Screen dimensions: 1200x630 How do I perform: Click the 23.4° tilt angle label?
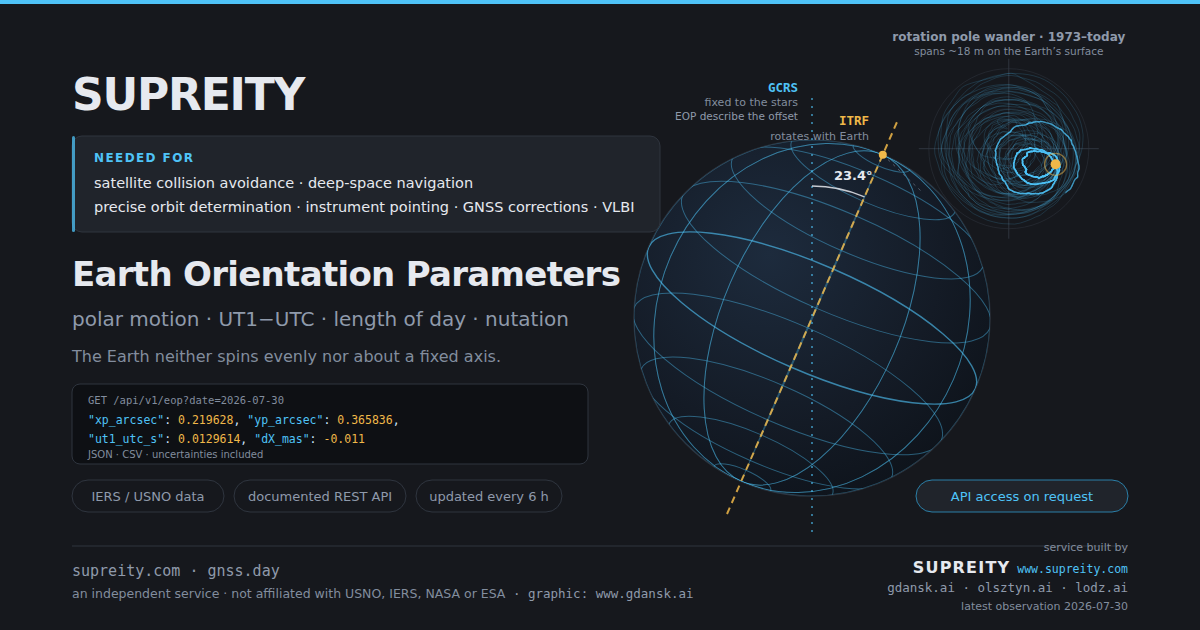[x=853, y=175]
